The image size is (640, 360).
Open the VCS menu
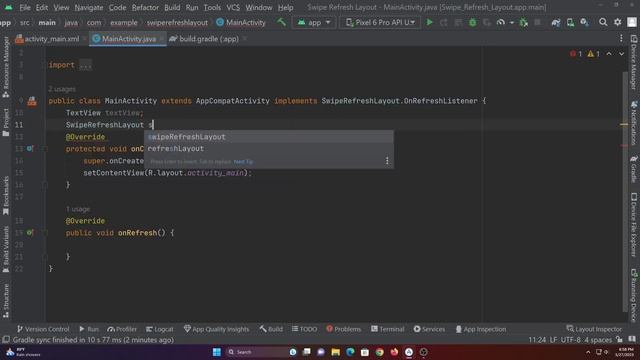coord(233,7)
